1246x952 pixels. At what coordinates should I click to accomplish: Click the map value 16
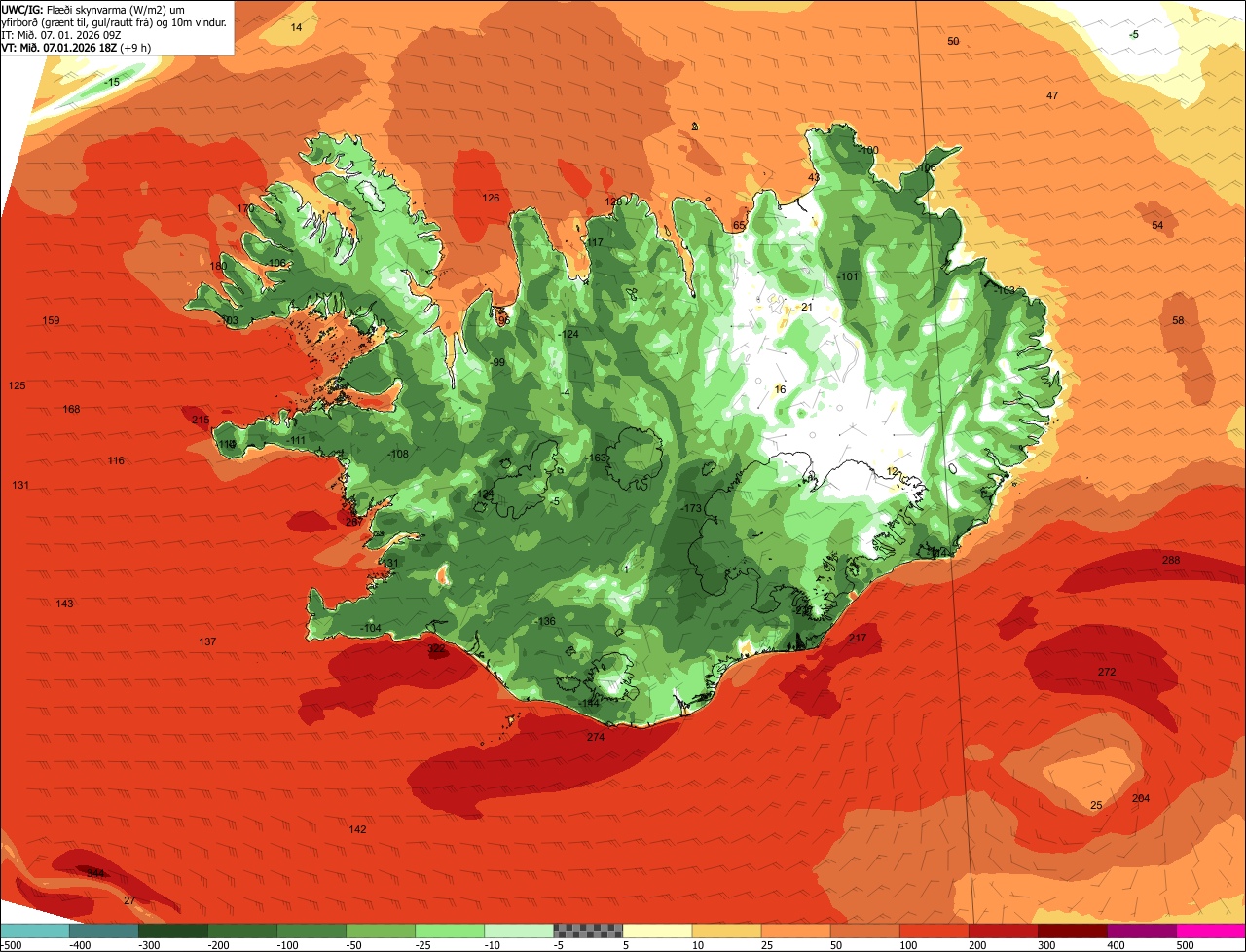[x=780, y=390]
